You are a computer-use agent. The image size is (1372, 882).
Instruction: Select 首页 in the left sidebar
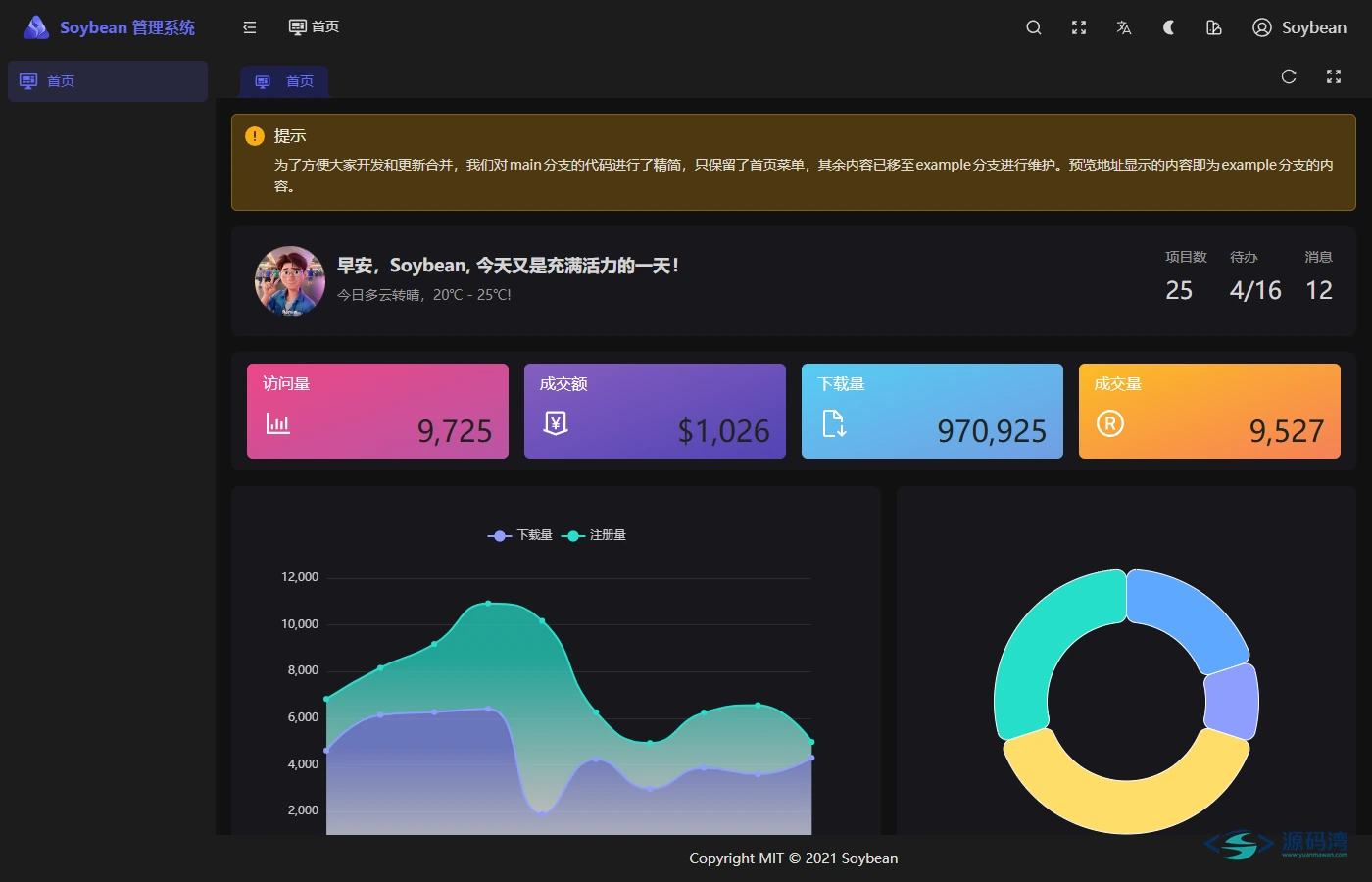pyautogui.click(x=108, y=81)
